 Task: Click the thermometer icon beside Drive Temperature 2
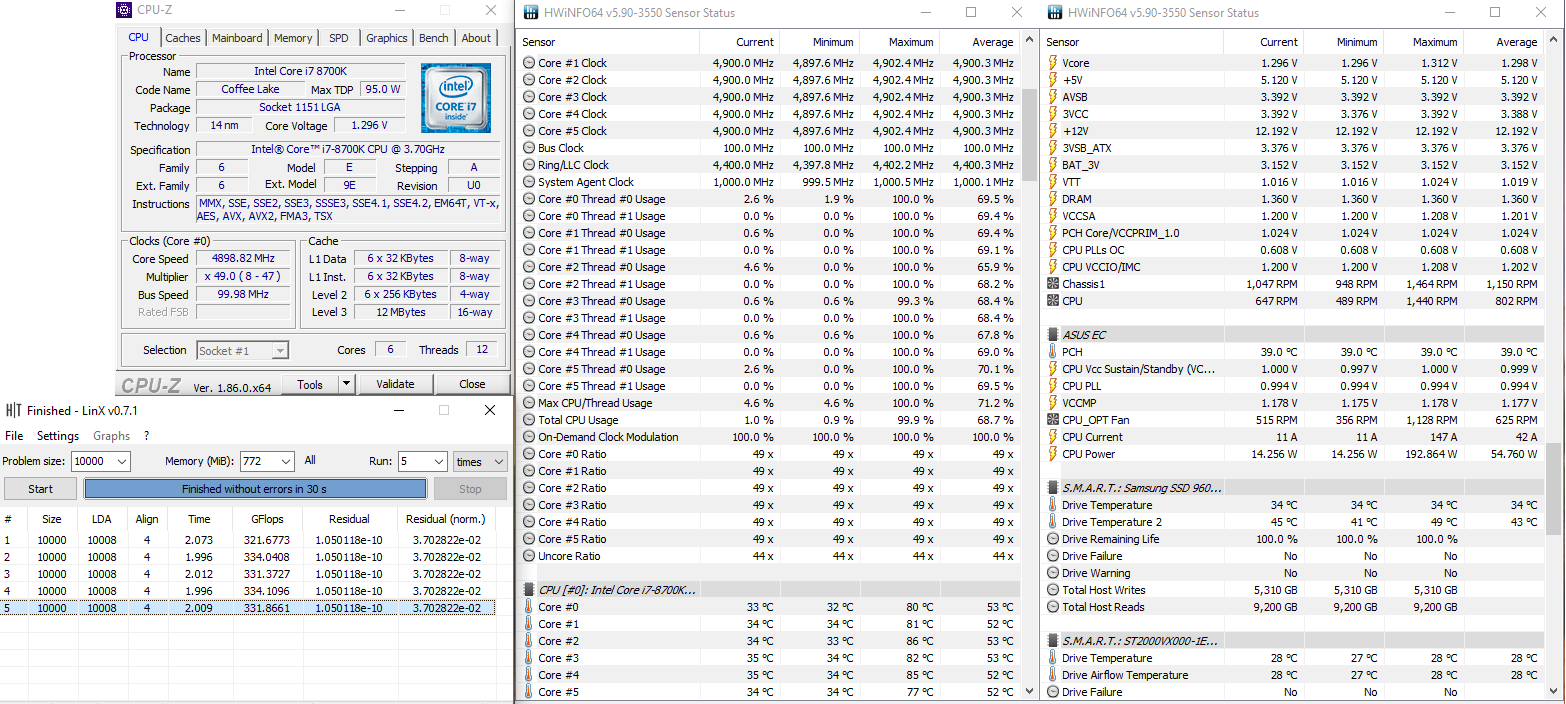click(x=1052, y=522)
